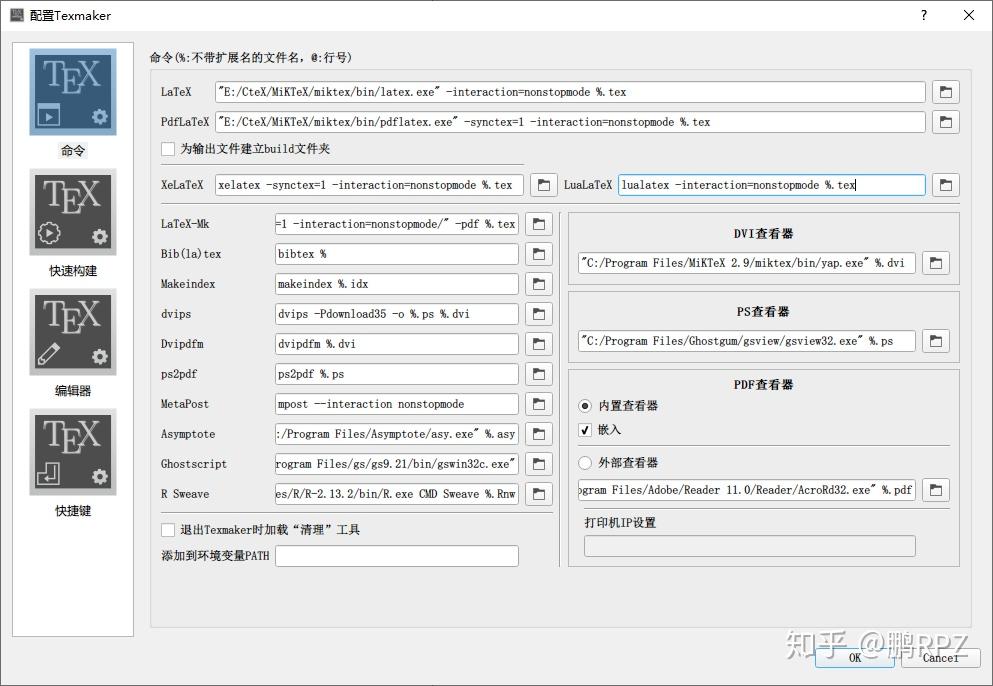Click the MetaPost mpost command field

tap(396, 404)
